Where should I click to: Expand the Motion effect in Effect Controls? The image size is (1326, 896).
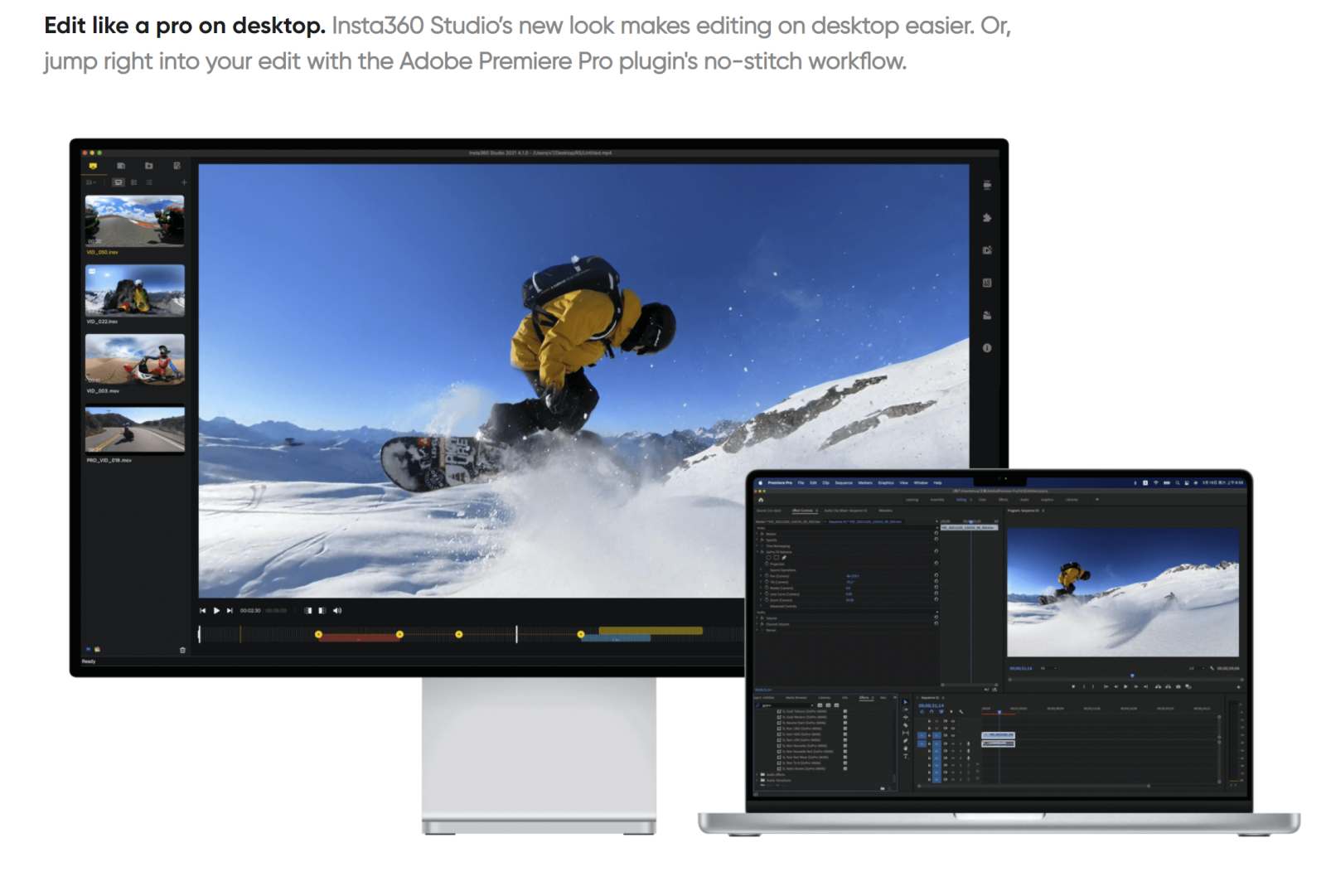[x=757, y=534]
